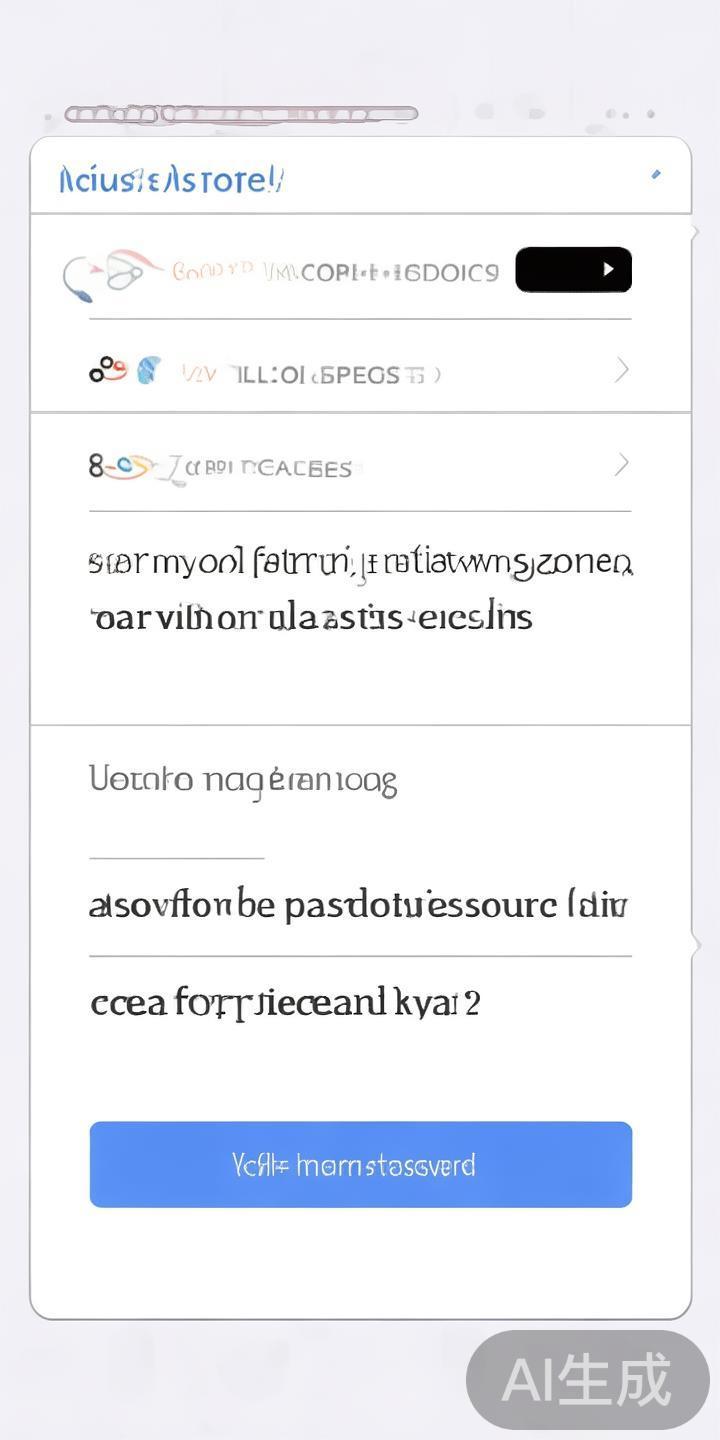This screenshot has width=720, height=1440.
Task: Select the header title in blue text
Action: 171,181
